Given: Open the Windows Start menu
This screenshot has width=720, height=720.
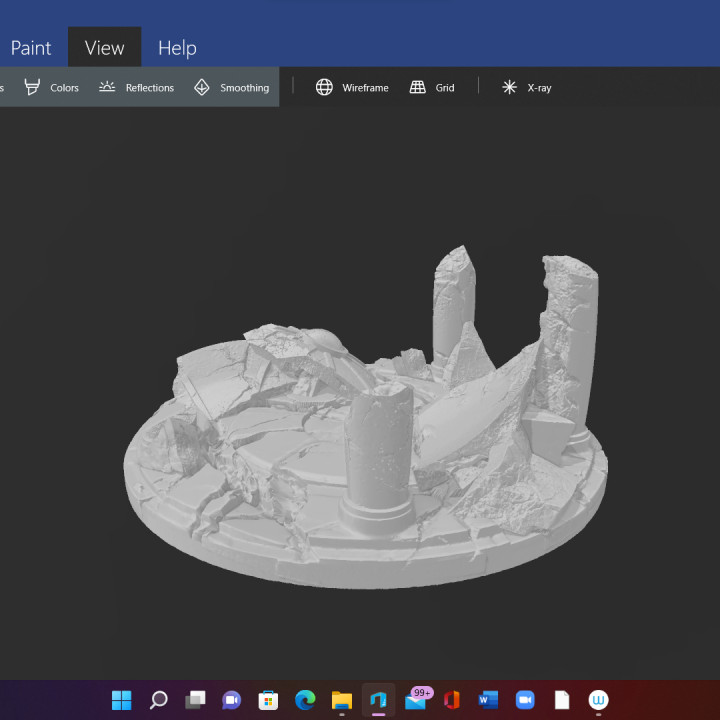Looking at the screenshot, I should pos(122,700).
